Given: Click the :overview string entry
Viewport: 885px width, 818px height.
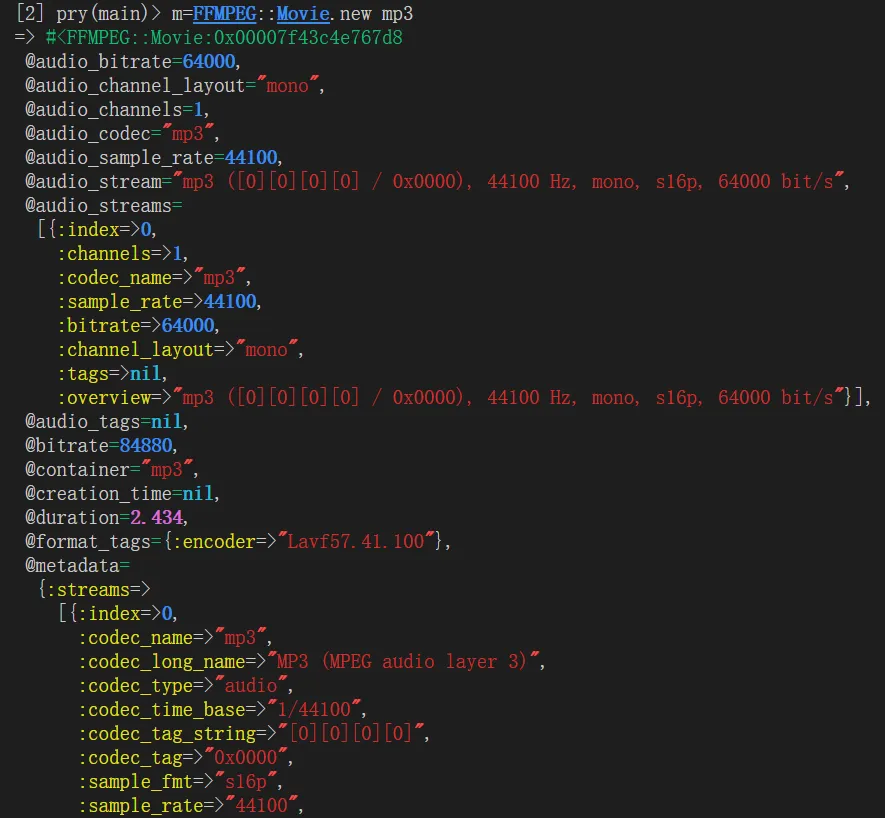Looking at the screenshot, I should point(452,397).
